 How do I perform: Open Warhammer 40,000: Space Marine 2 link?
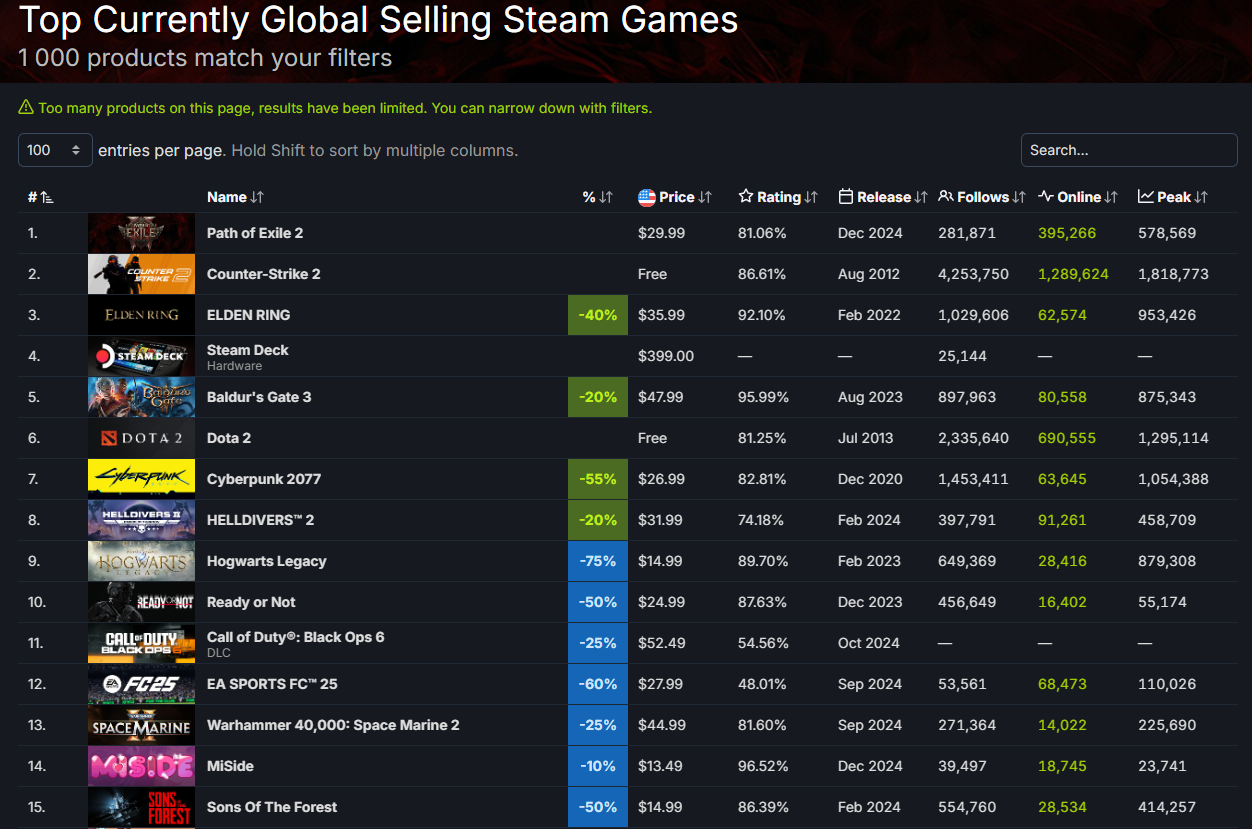[x=333, y=725]
